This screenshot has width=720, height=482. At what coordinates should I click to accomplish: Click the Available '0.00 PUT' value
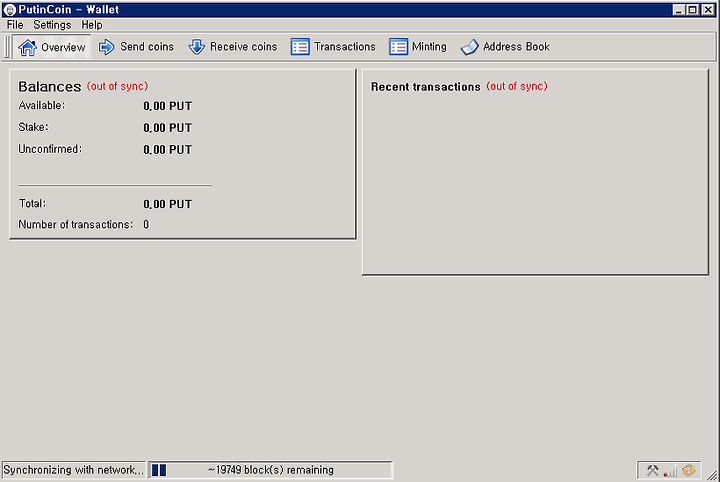pos(168,106)
